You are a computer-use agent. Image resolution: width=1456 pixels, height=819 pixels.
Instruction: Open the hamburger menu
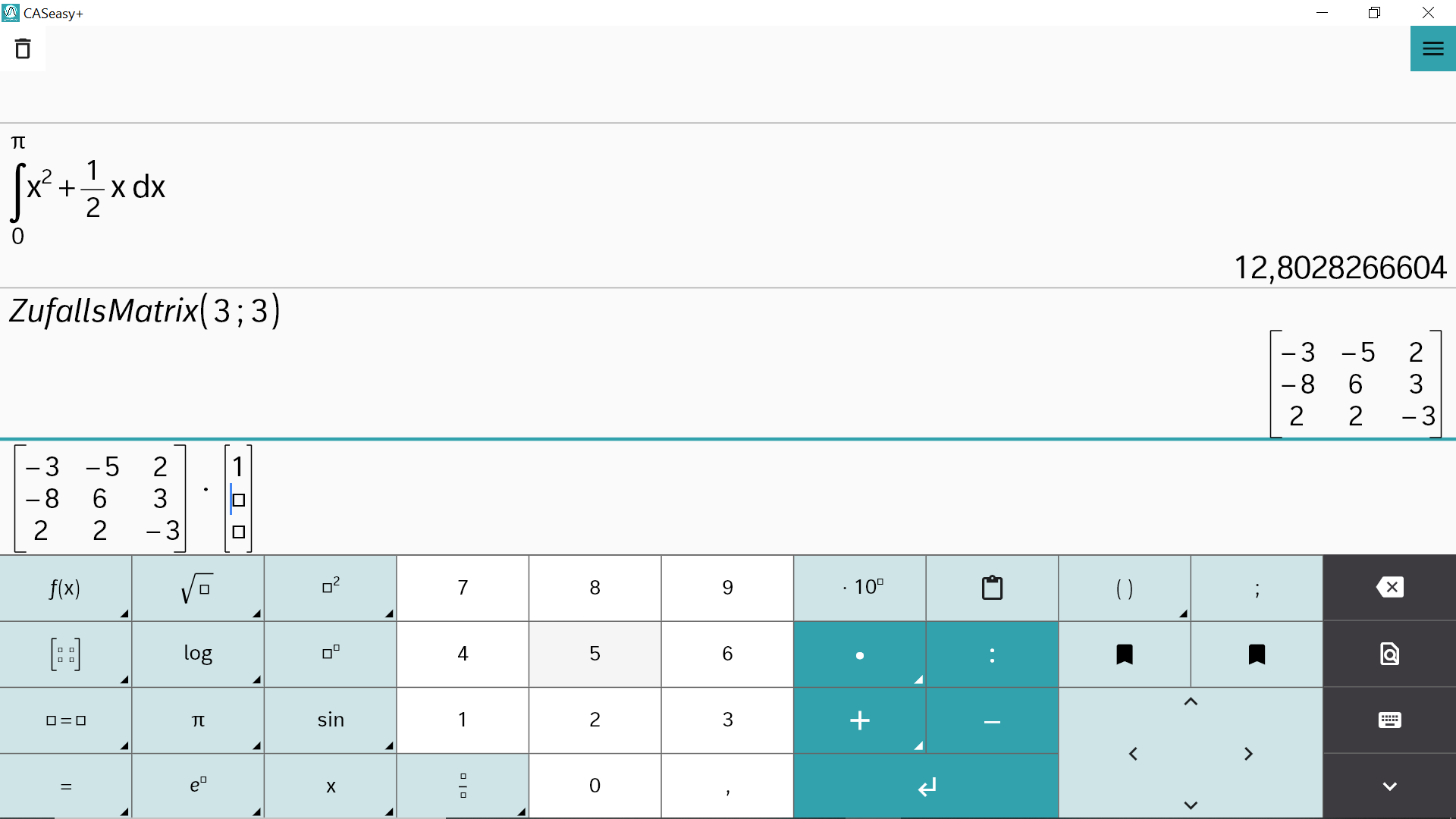pyautogui.click(x=1432, y=49)
